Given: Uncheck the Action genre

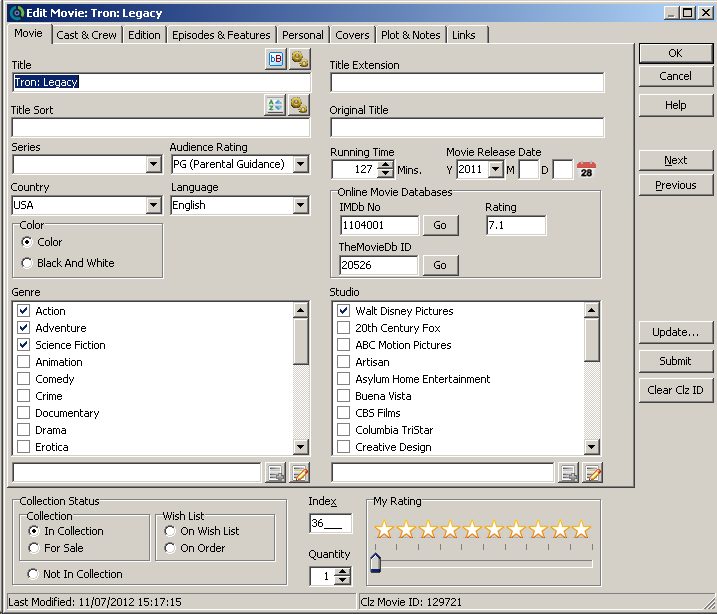Looking at the screenshot, I should pyautogui.click(x=23, y=311).
